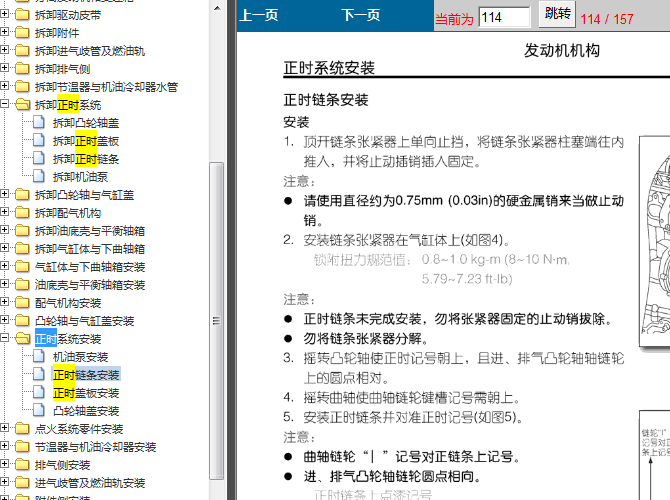Select 进气歧管及燃油轨安装 tree folder
670x500 pixels.
(90, 483)
